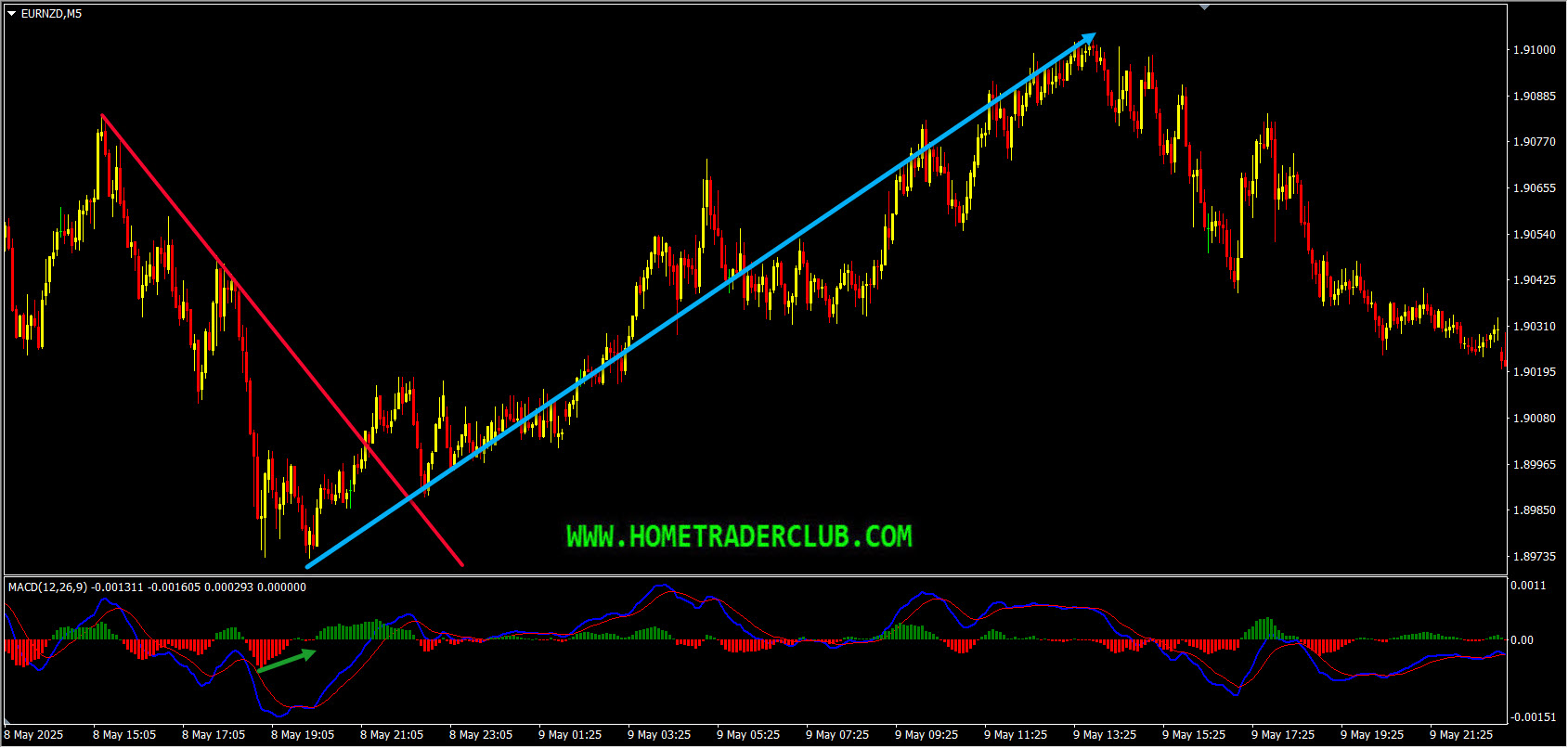This screenshot has height=748, width=1568.
Task: Click the 1.89735 price on the scale
Action: pyautogui.click(x=1534, y=557)
